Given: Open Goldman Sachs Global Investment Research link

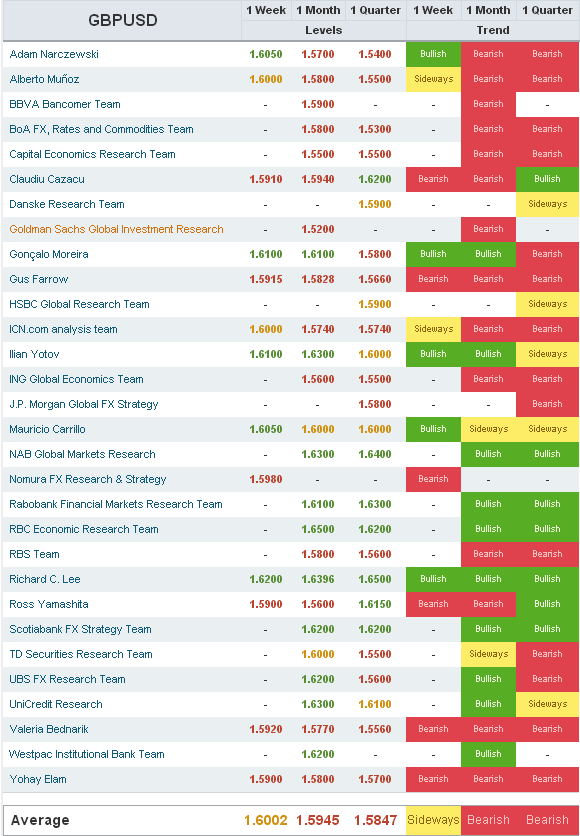Looking at the screenshot, I should point(116,230).
